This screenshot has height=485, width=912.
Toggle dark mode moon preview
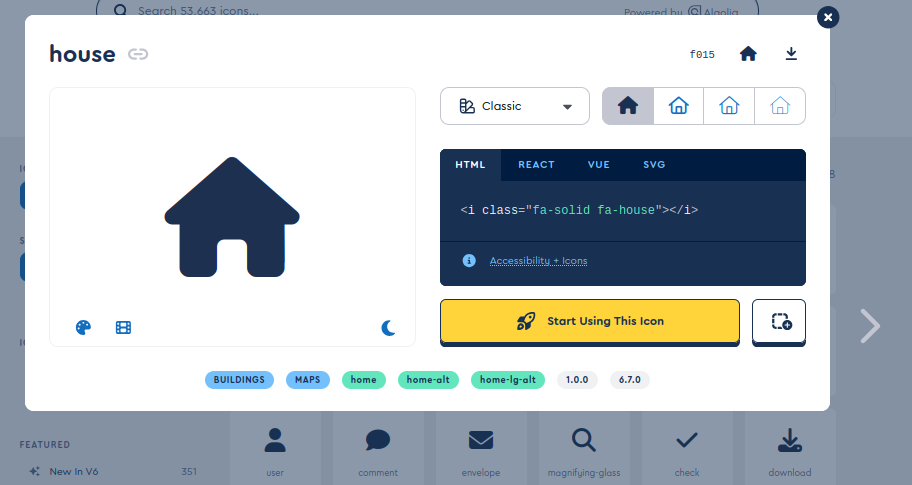388,328
